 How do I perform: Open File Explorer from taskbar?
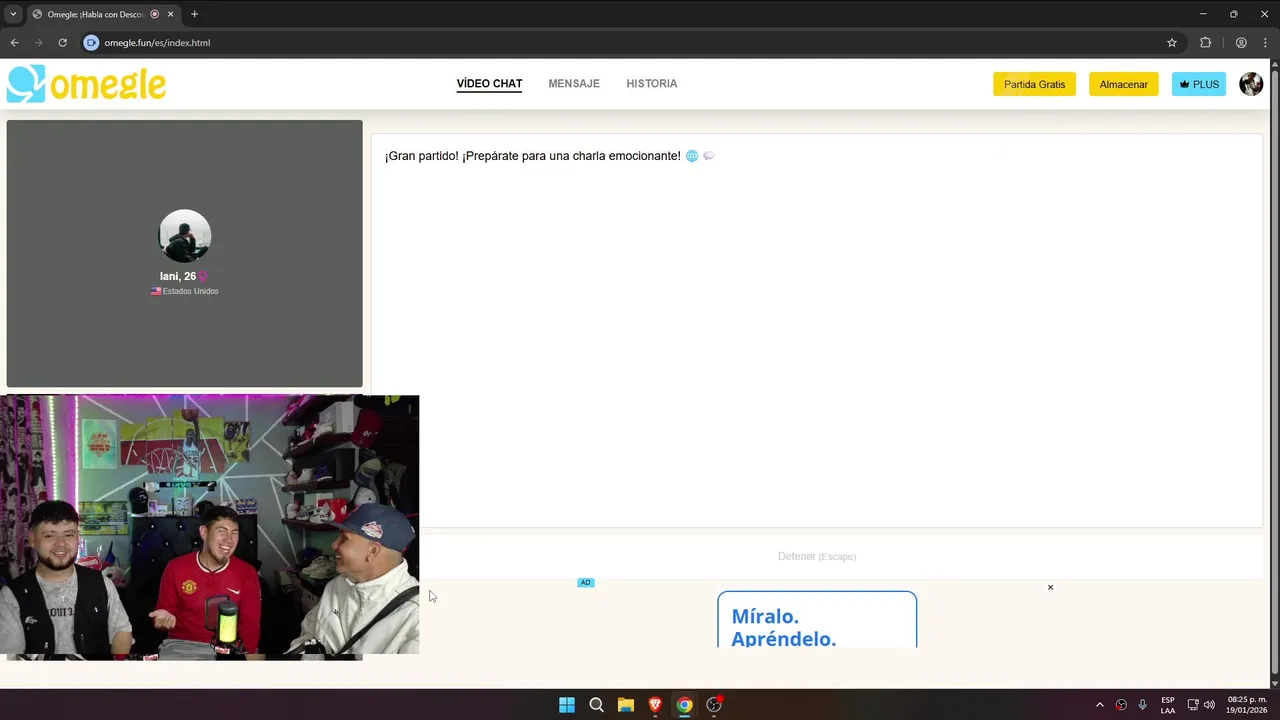click(x=625, y=705)
